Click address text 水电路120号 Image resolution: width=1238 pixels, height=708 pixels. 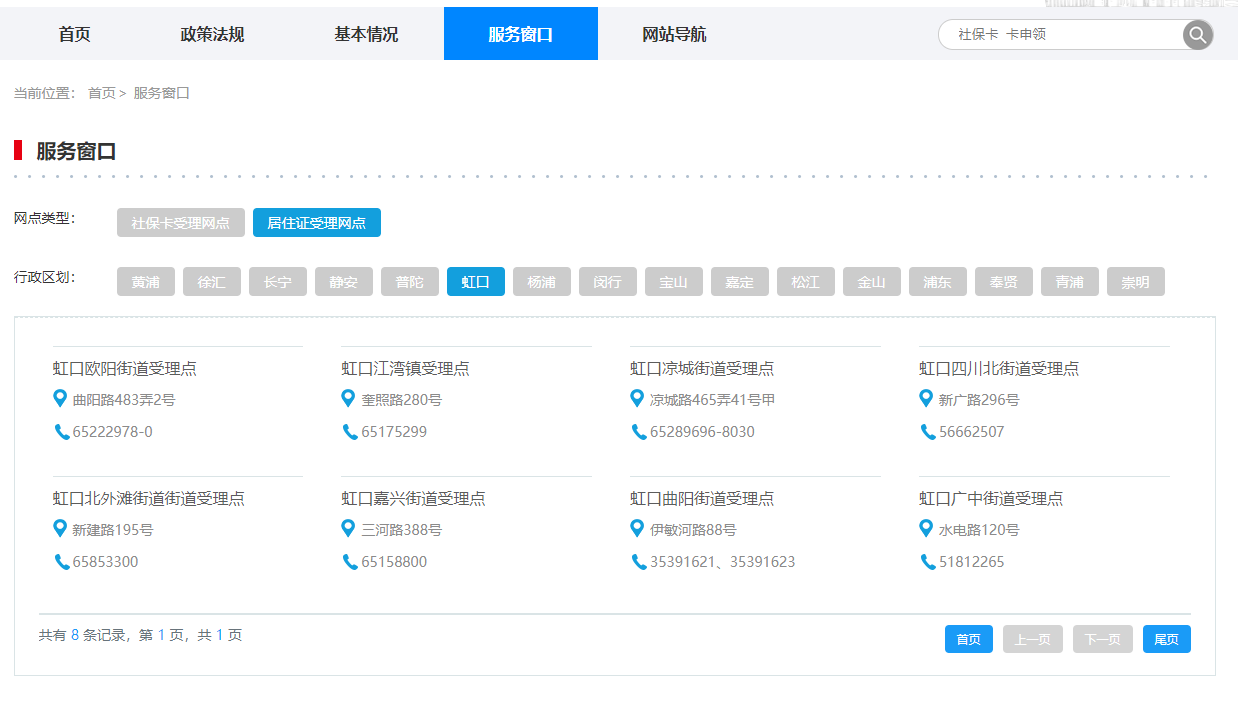979,530
